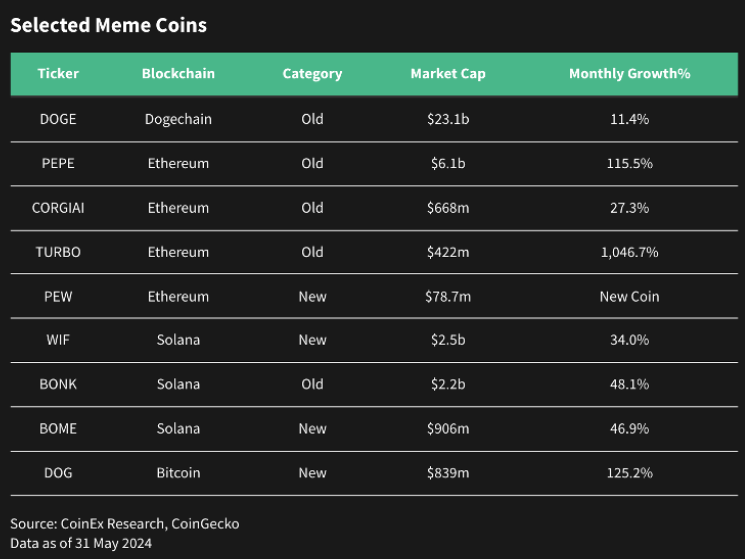Click the Ticker column header
The width and height of the screenshot is (745, 559).
coord(58,74)
